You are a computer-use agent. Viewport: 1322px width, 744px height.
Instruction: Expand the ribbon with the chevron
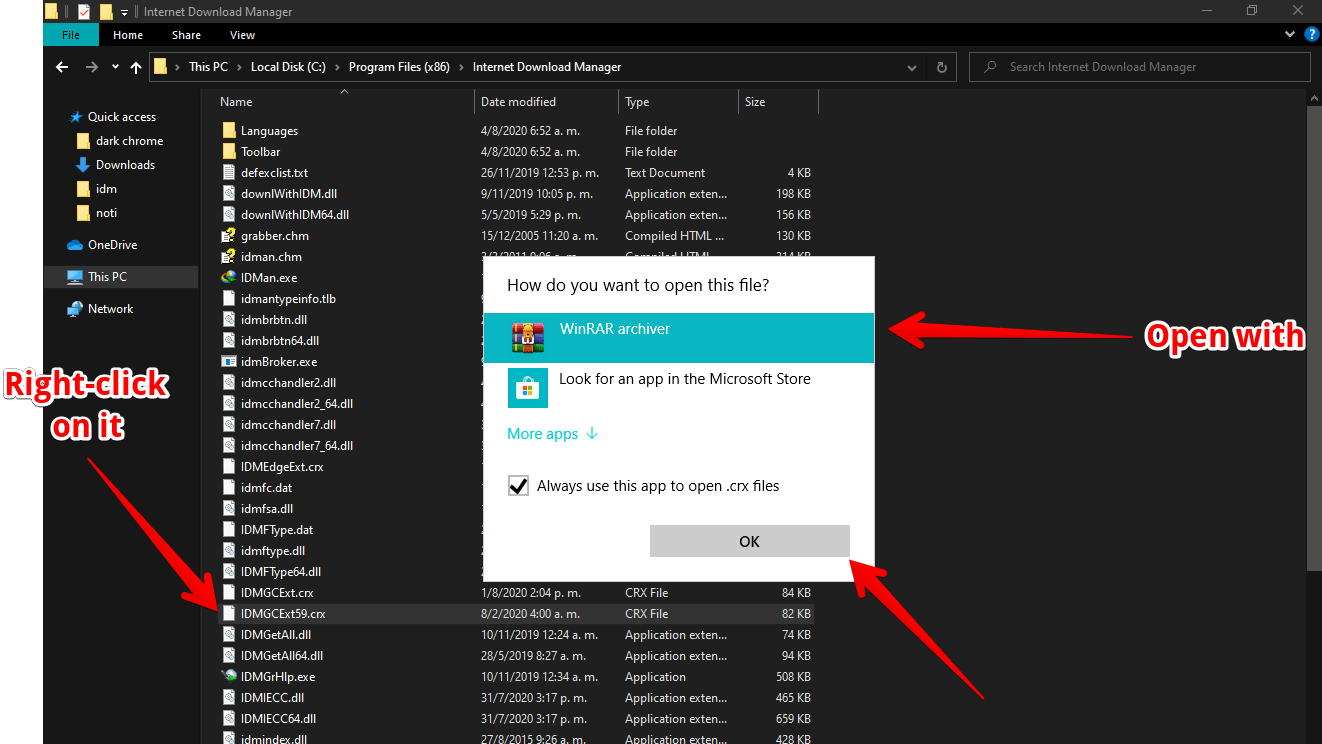click(1289, 35)
